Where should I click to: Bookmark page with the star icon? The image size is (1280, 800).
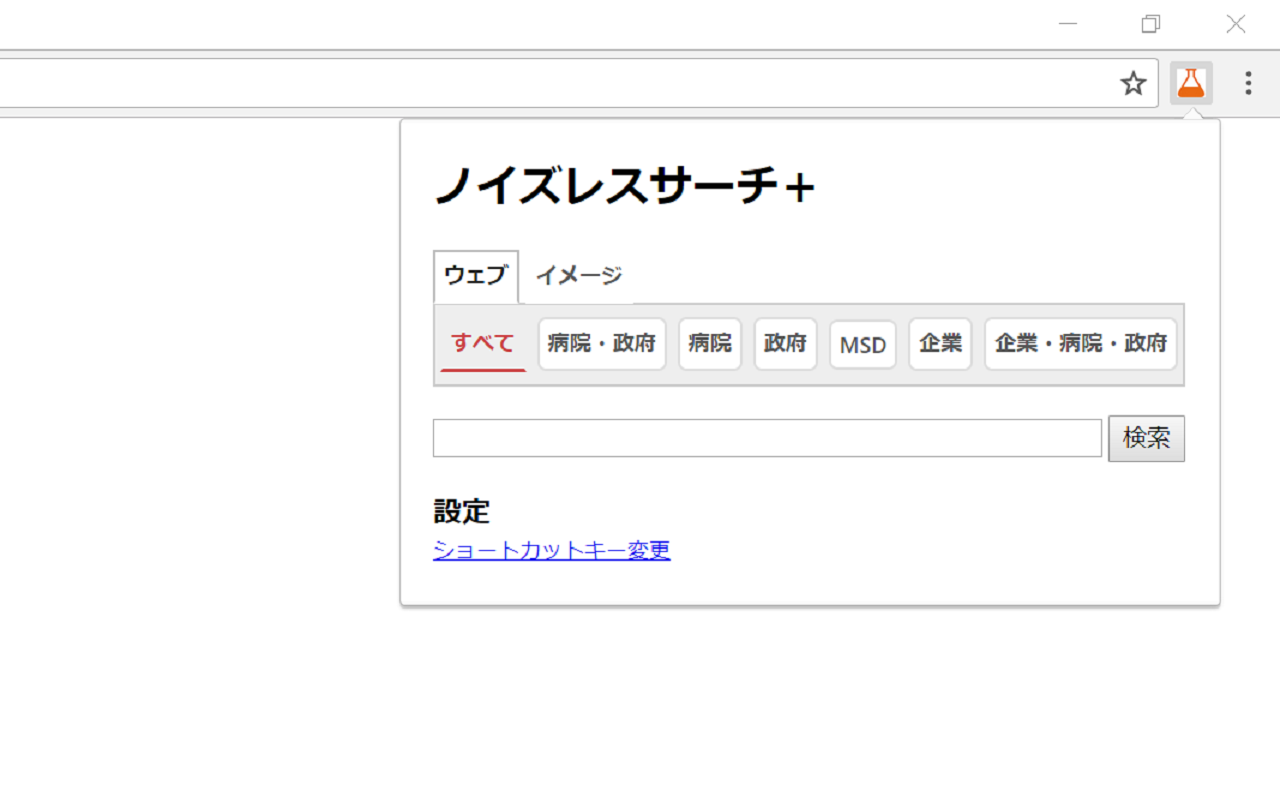tap(1133, 83)
